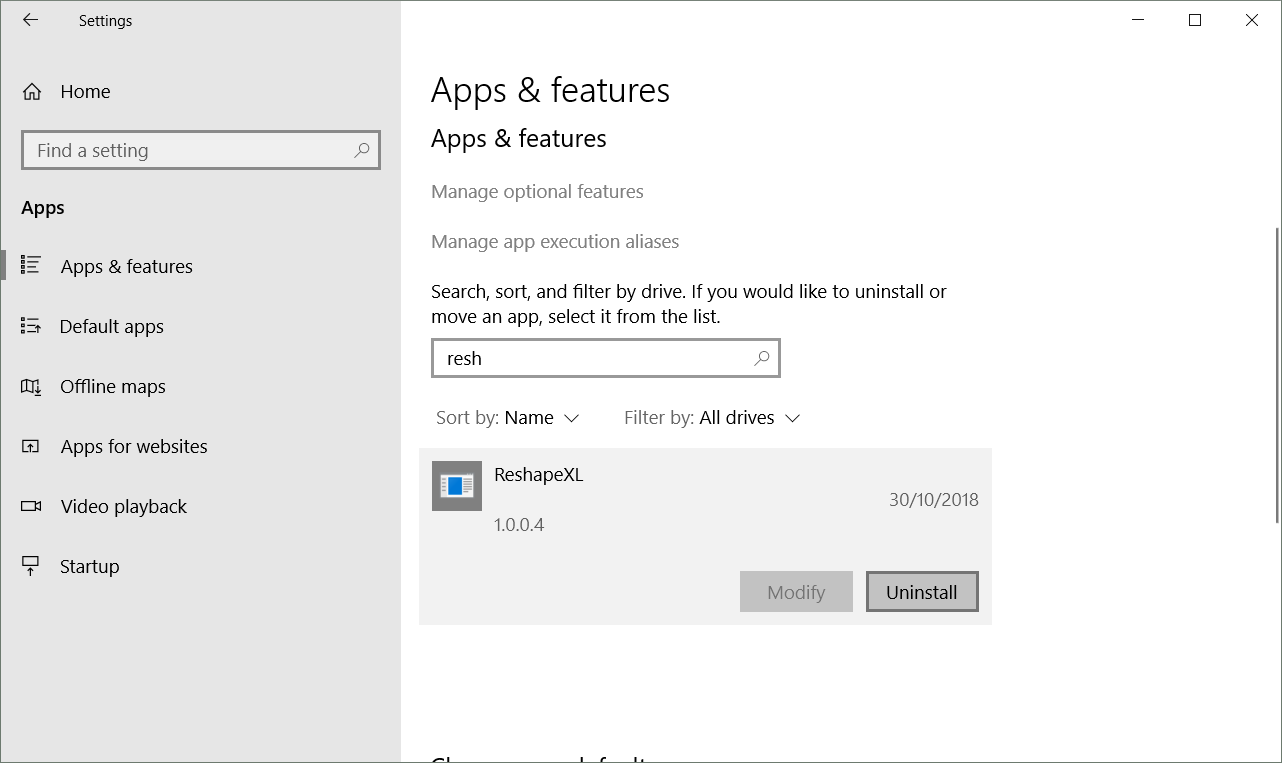
Task: Click the Video playback camera icon
Action: (31, 506)
